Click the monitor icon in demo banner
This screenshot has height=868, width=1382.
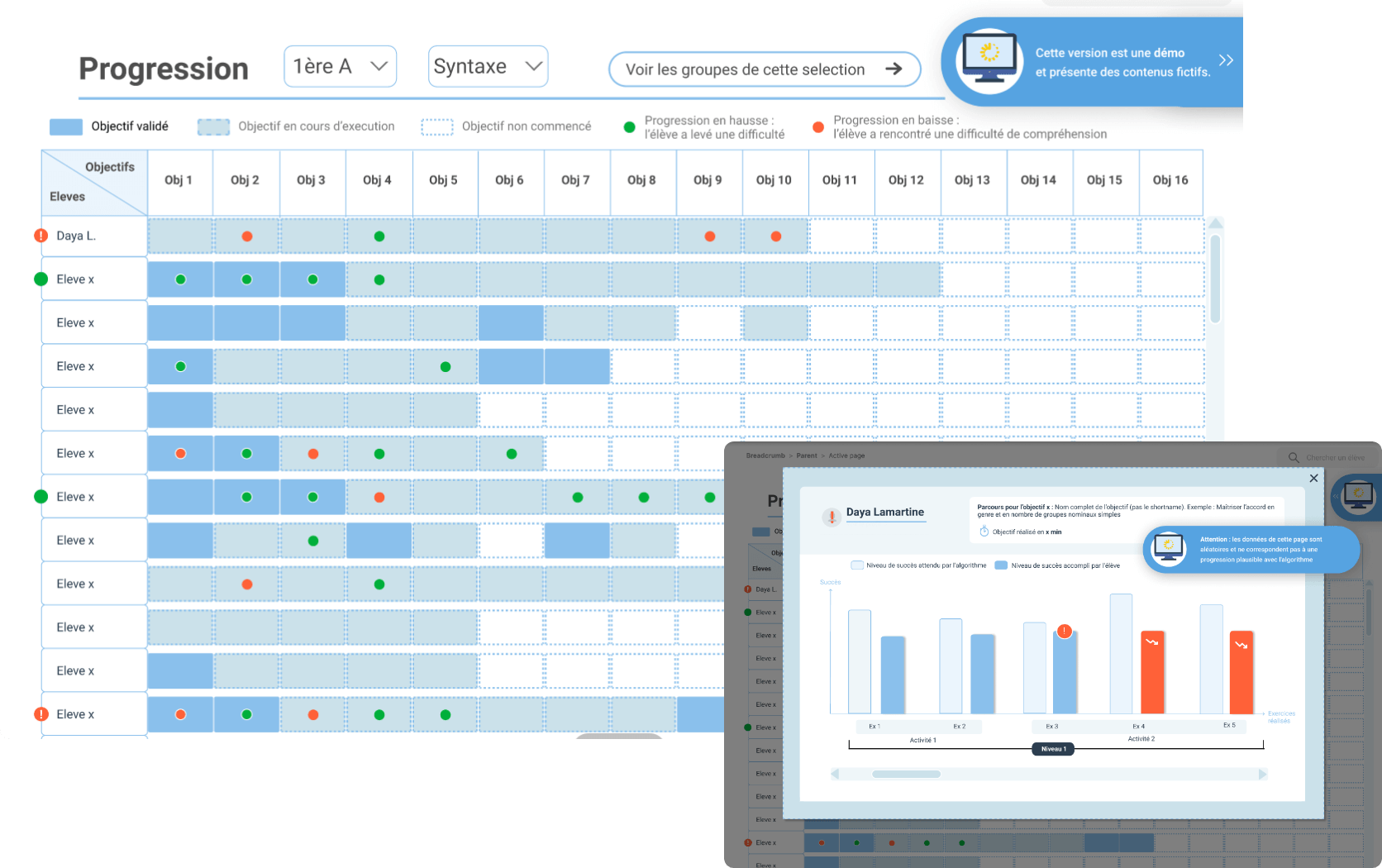(x=989, y=60)
